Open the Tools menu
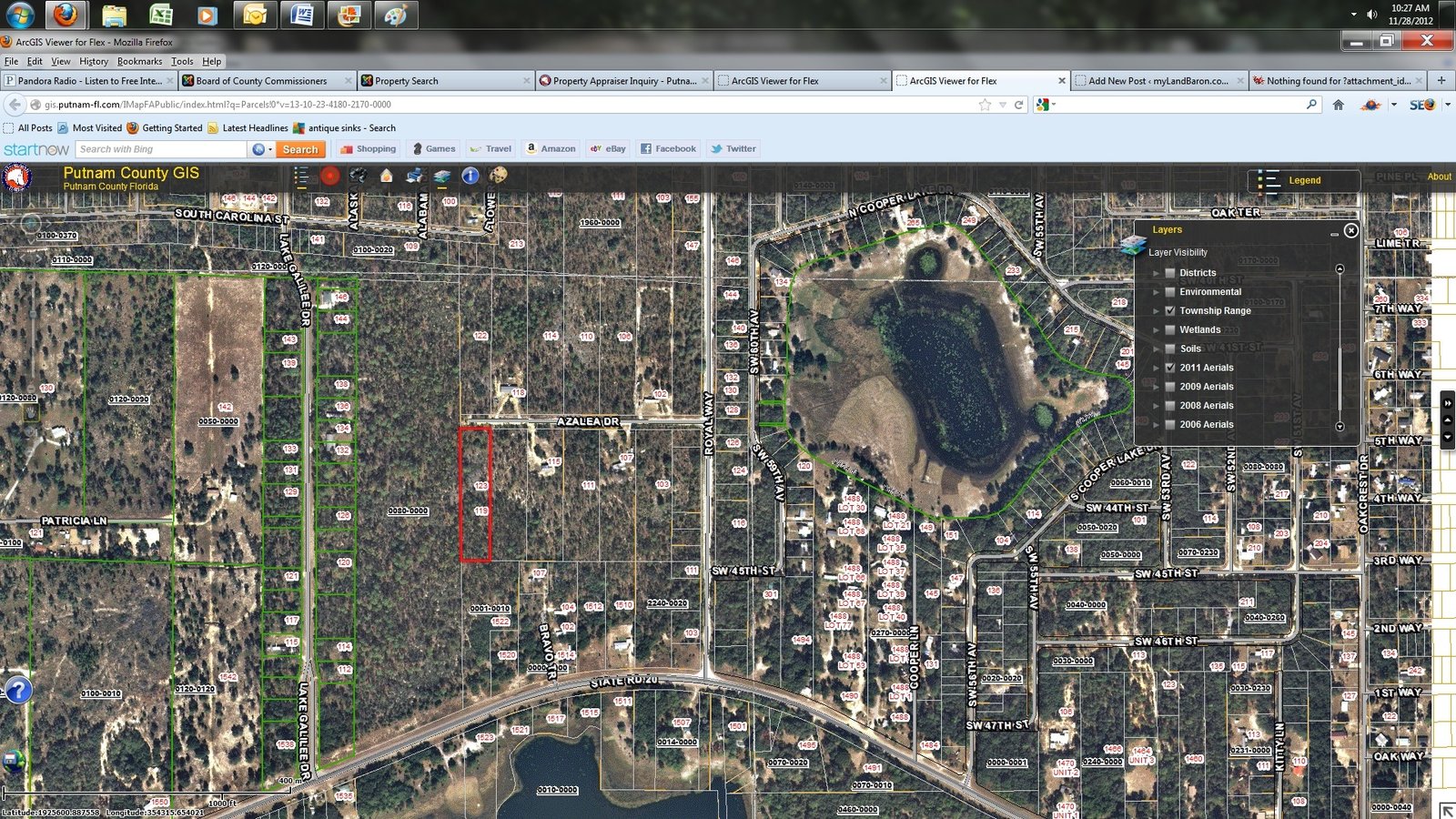This screenshot has height=819, width=1456. tap(182, 61)
